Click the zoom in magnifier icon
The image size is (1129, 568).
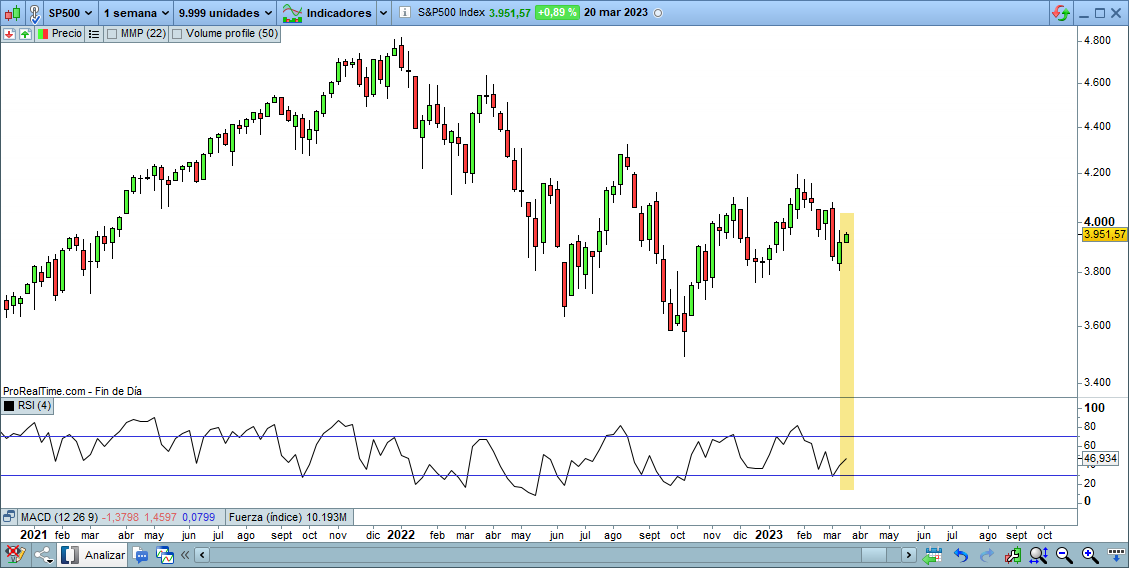tap(1090, 555)
